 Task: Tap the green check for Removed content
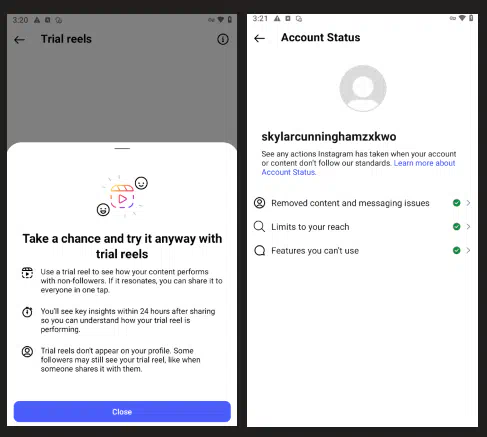tap(457, 203)
